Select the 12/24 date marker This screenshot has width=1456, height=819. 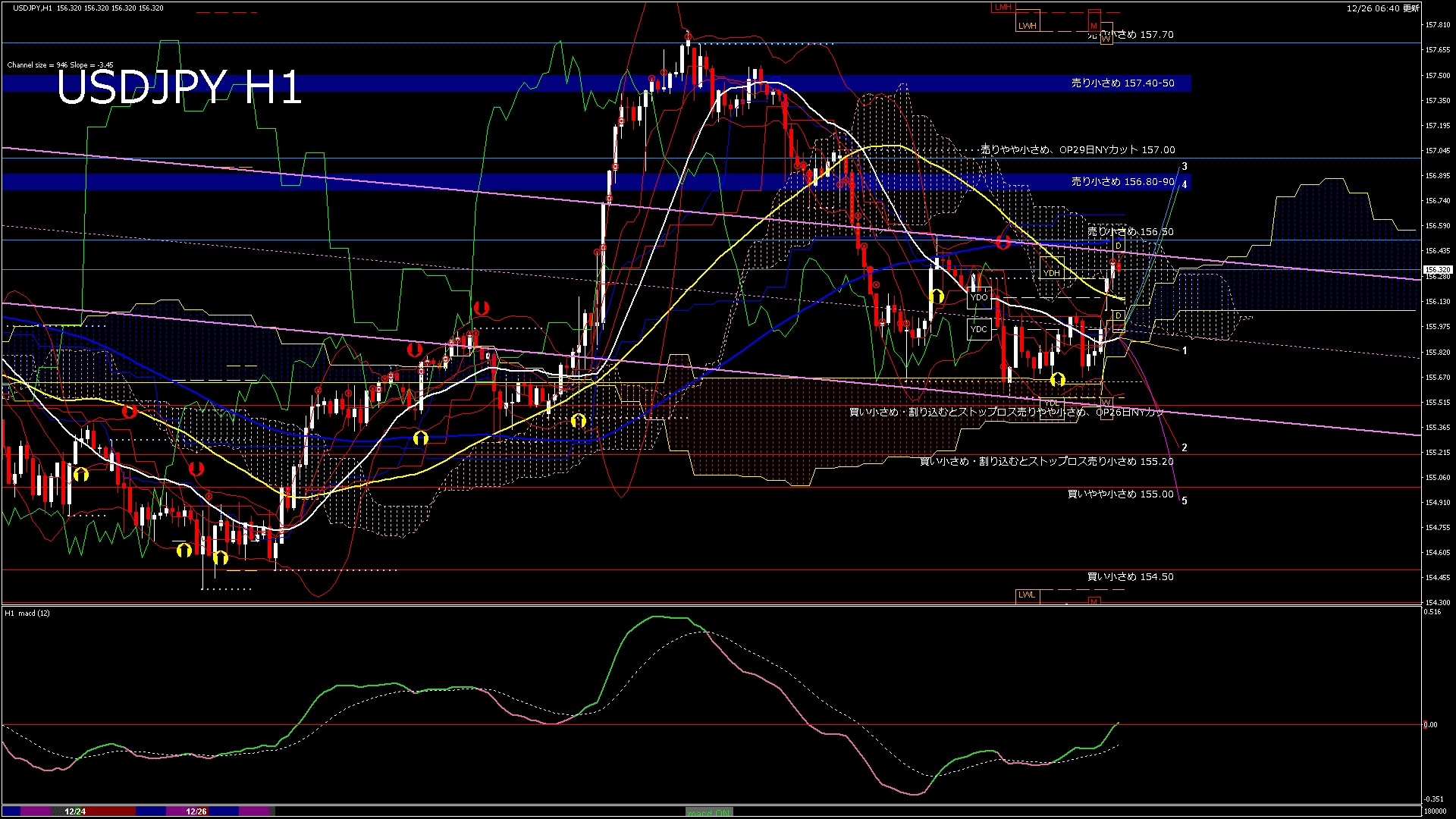pyautogui.click(x=75, y=811)
